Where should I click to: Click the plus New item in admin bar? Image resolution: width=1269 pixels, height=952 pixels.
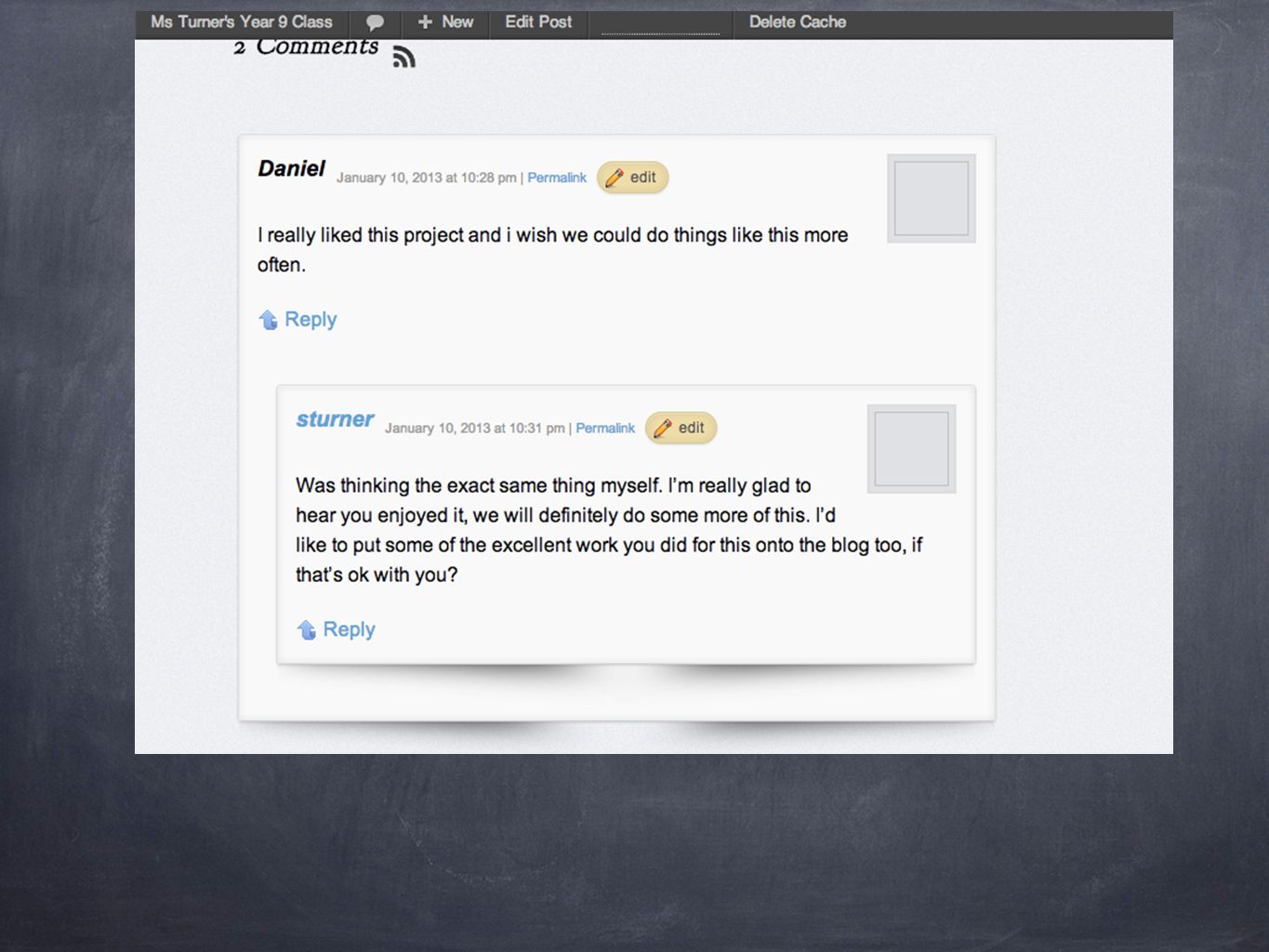pyautogui.click(x=445, y=21)
